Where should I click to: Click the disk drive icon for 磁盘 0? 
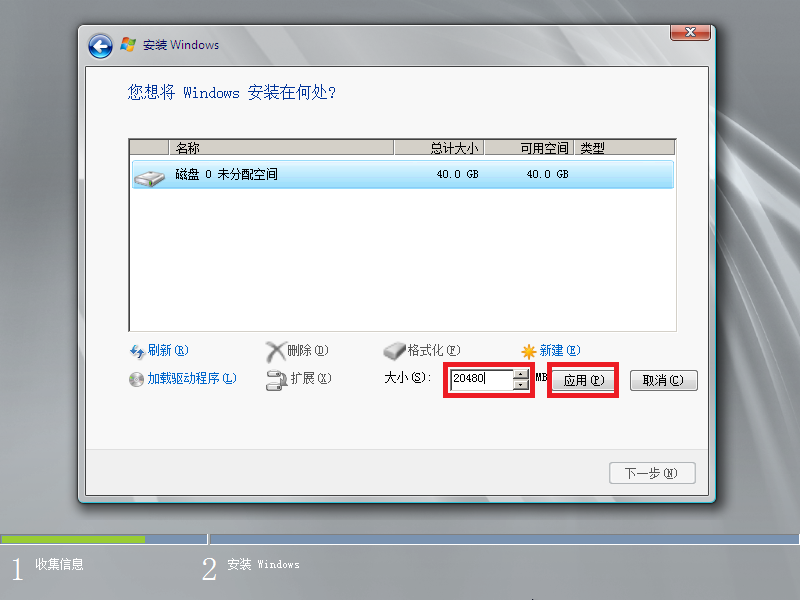click(x=149, y=178)
